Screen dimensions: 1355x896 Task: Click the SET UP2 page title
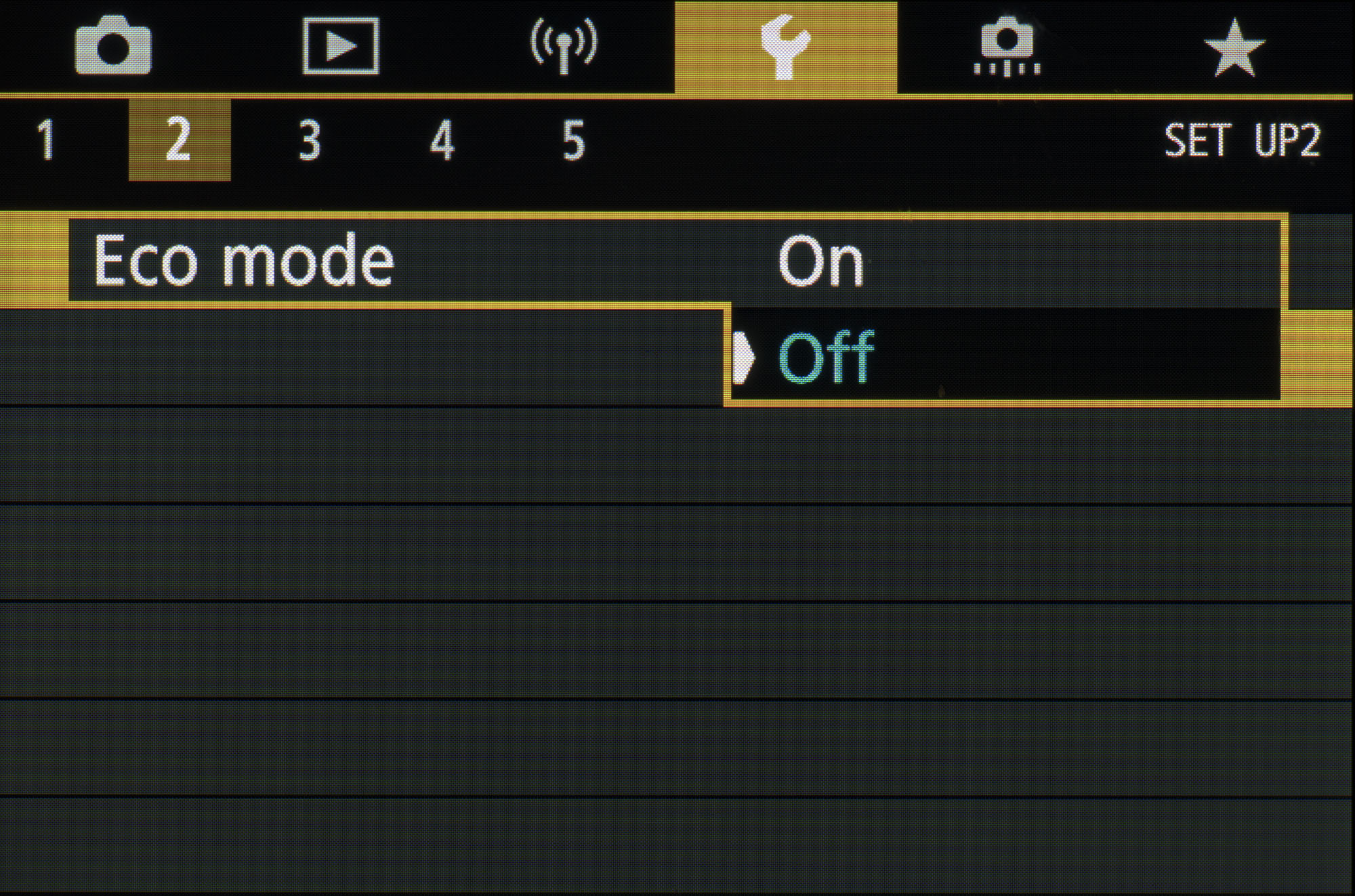tap(1242, 140)
